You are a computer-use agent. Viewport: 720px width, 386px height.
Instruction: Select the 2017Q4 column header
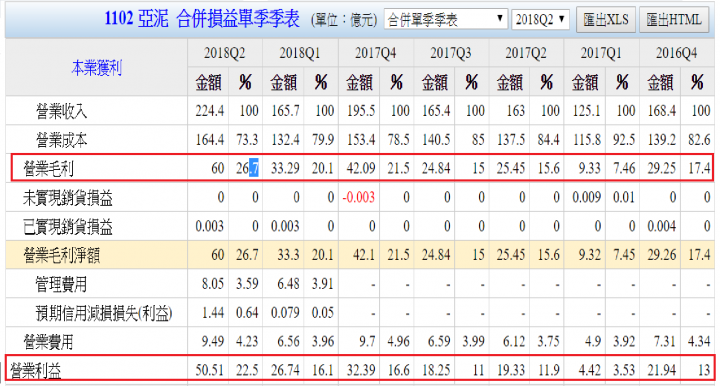[x=375, y=53]
